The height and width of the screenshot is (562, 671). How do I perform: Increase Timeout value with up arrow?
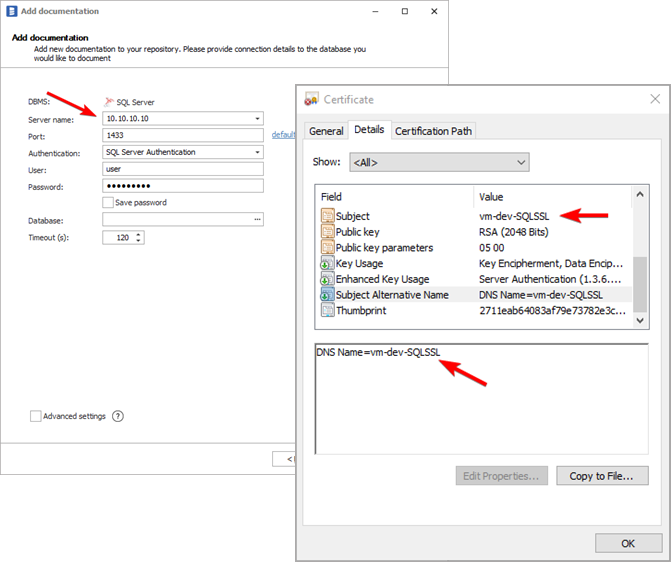tap(138, 235)
